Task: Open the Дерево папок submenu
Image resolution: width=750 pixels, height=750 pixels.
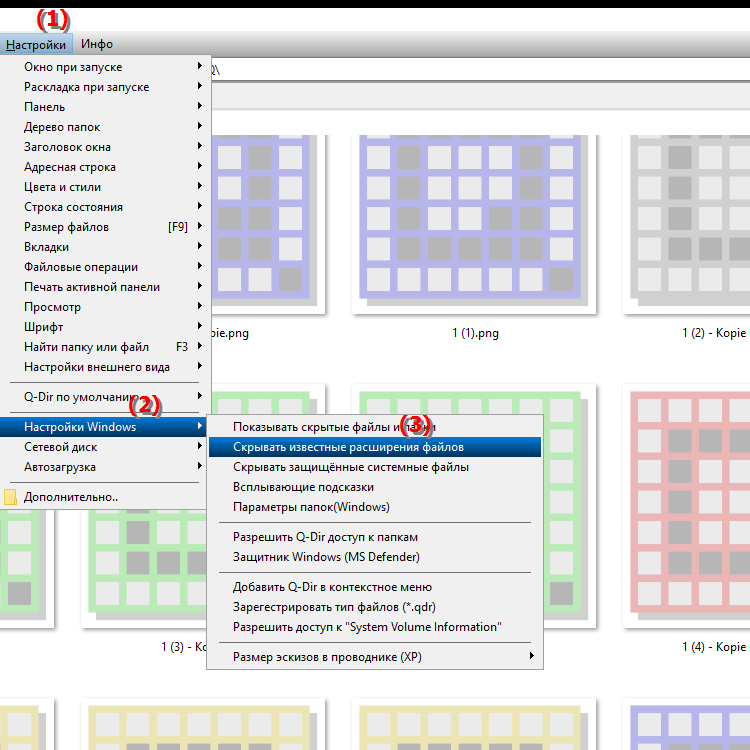Action: (105, 127)
